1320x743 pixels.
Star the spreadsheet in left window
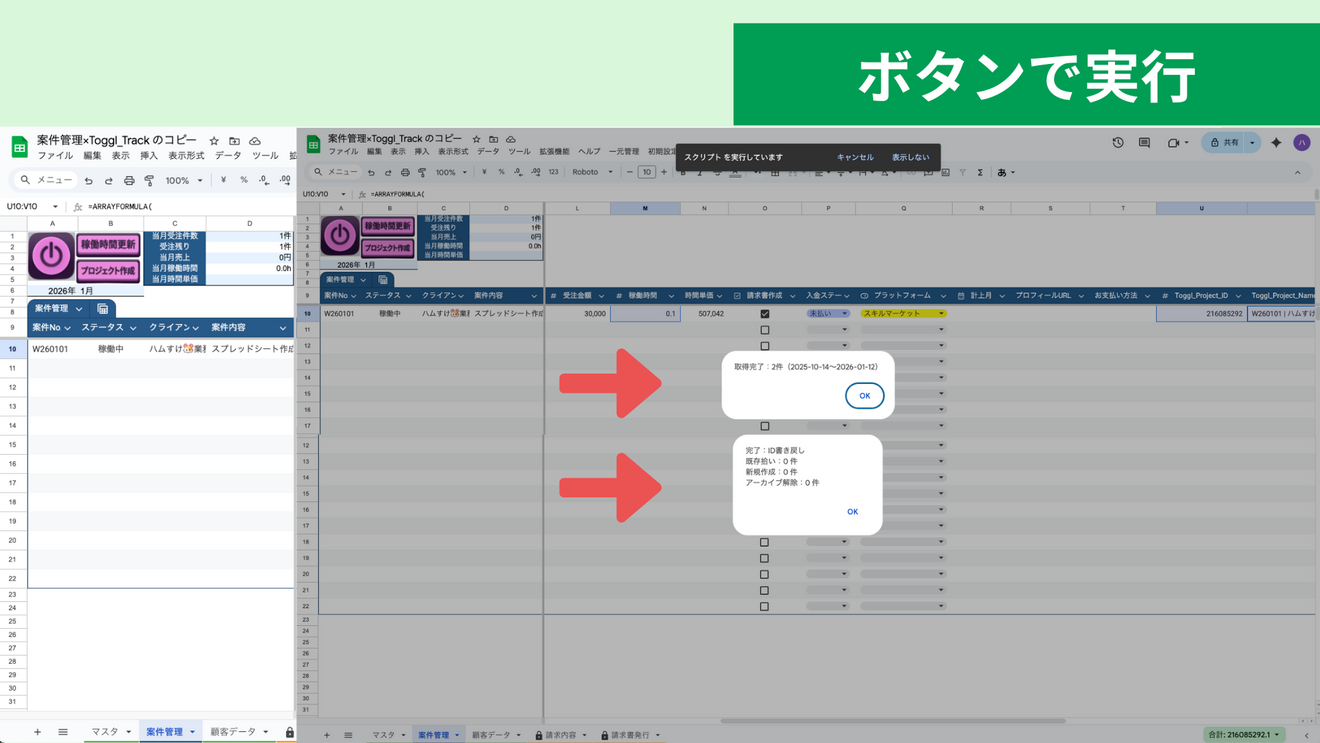pos(213,141)
